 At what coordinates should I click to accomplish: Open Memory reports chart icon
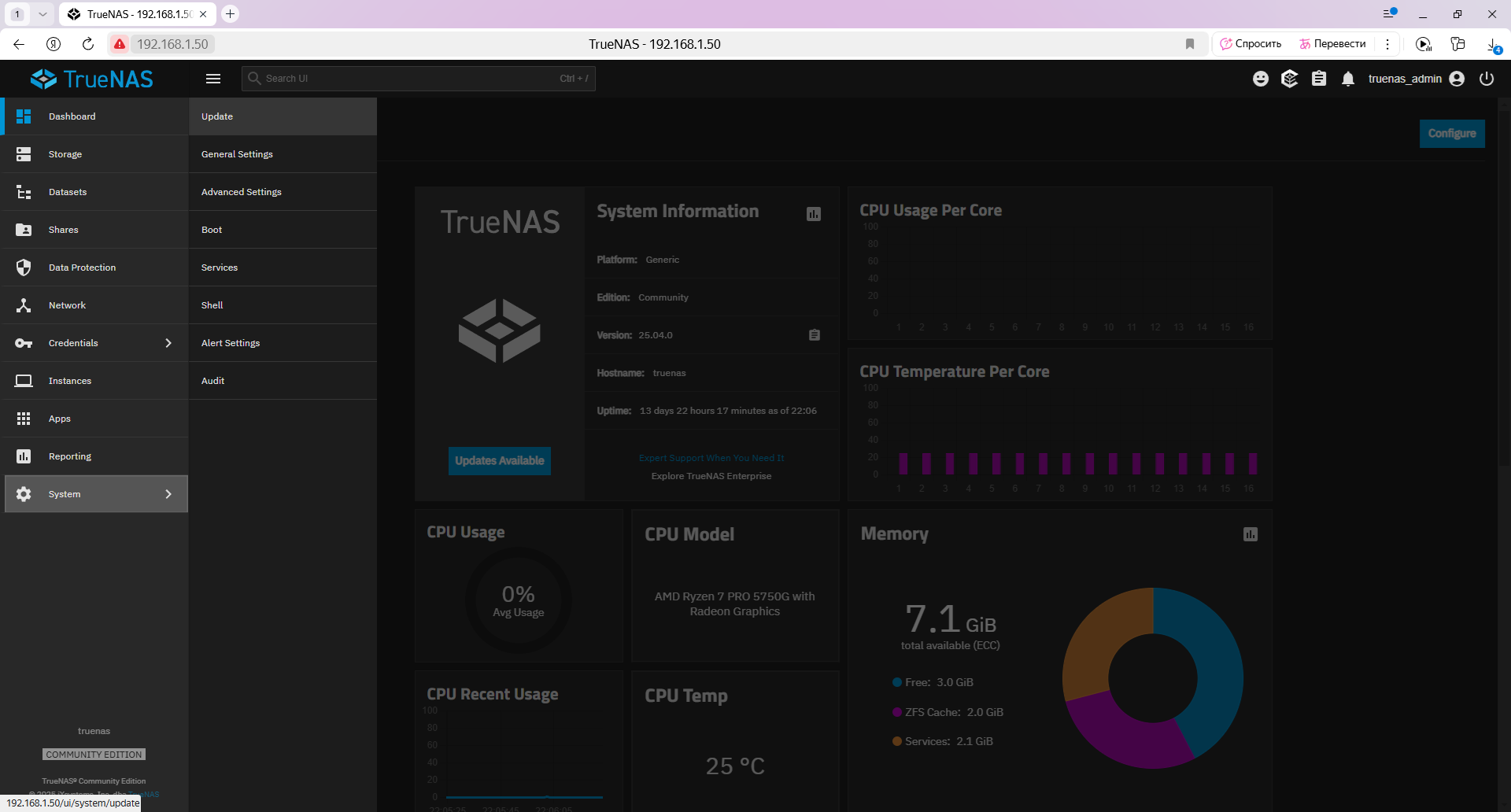click(1251, 534)
